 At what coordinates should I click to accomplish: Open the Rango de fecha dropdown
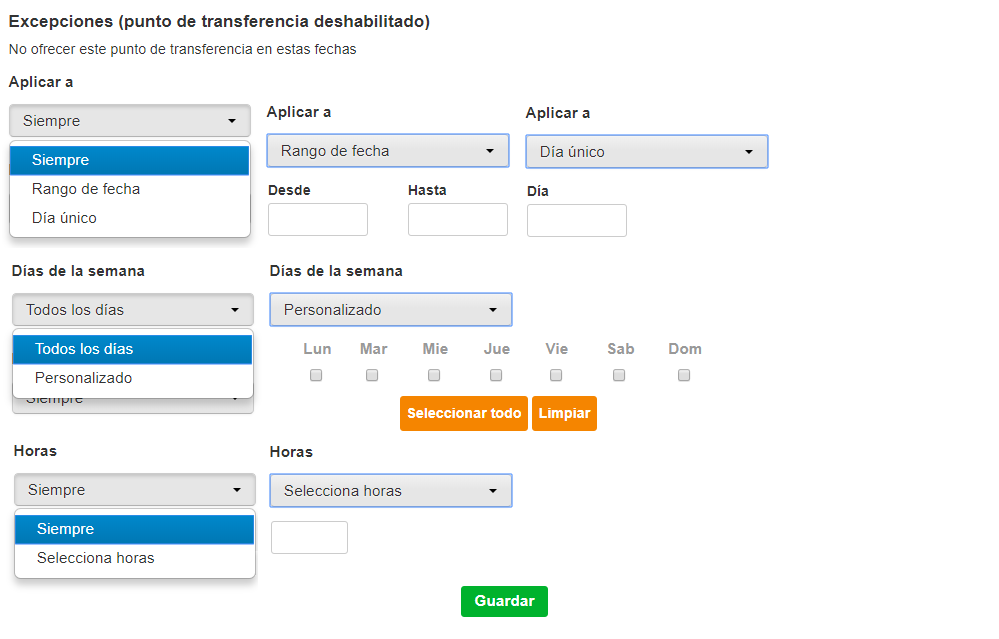(388, 151)
